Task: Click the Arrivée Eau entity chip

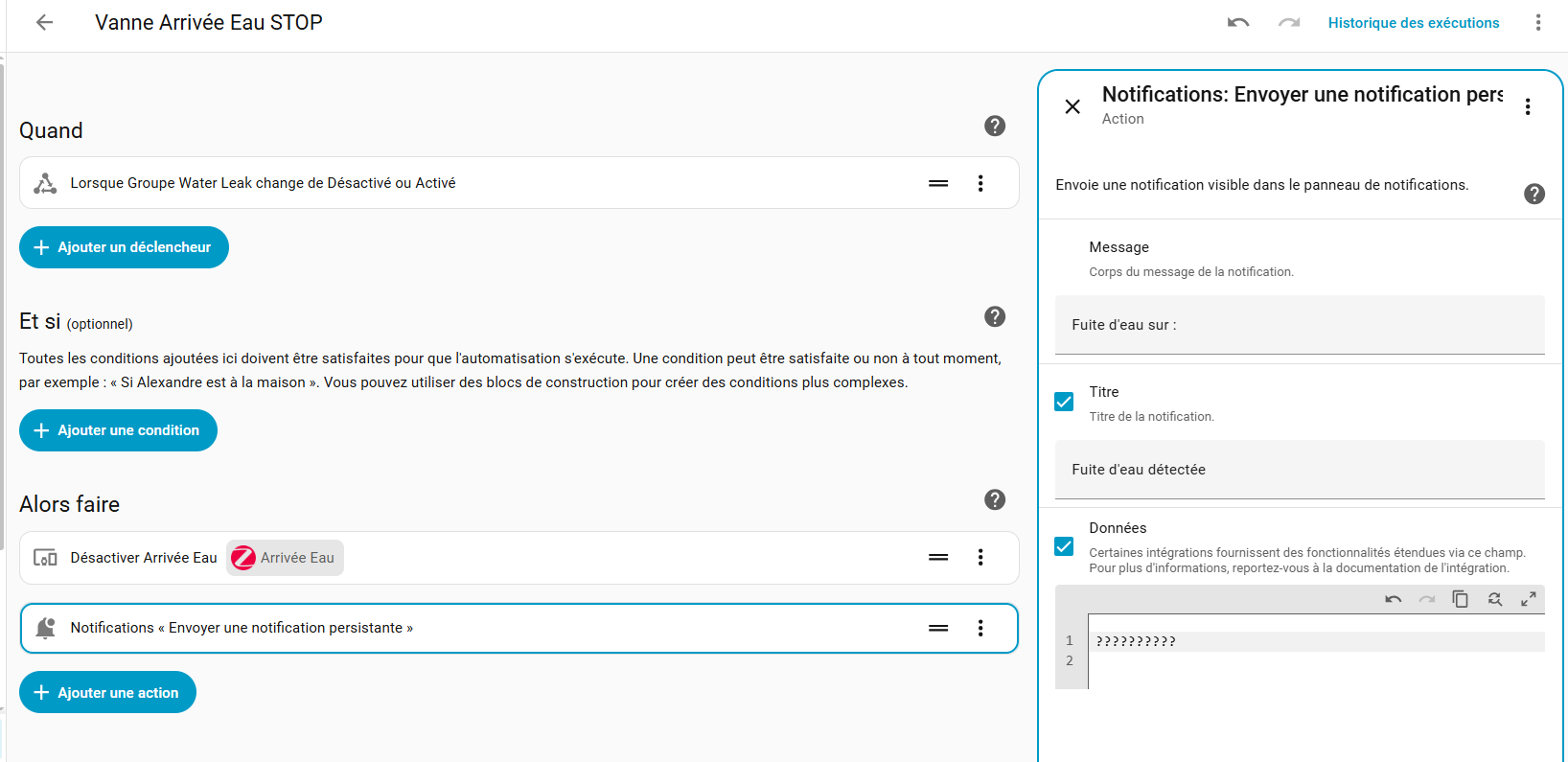Action: [285, 558]
